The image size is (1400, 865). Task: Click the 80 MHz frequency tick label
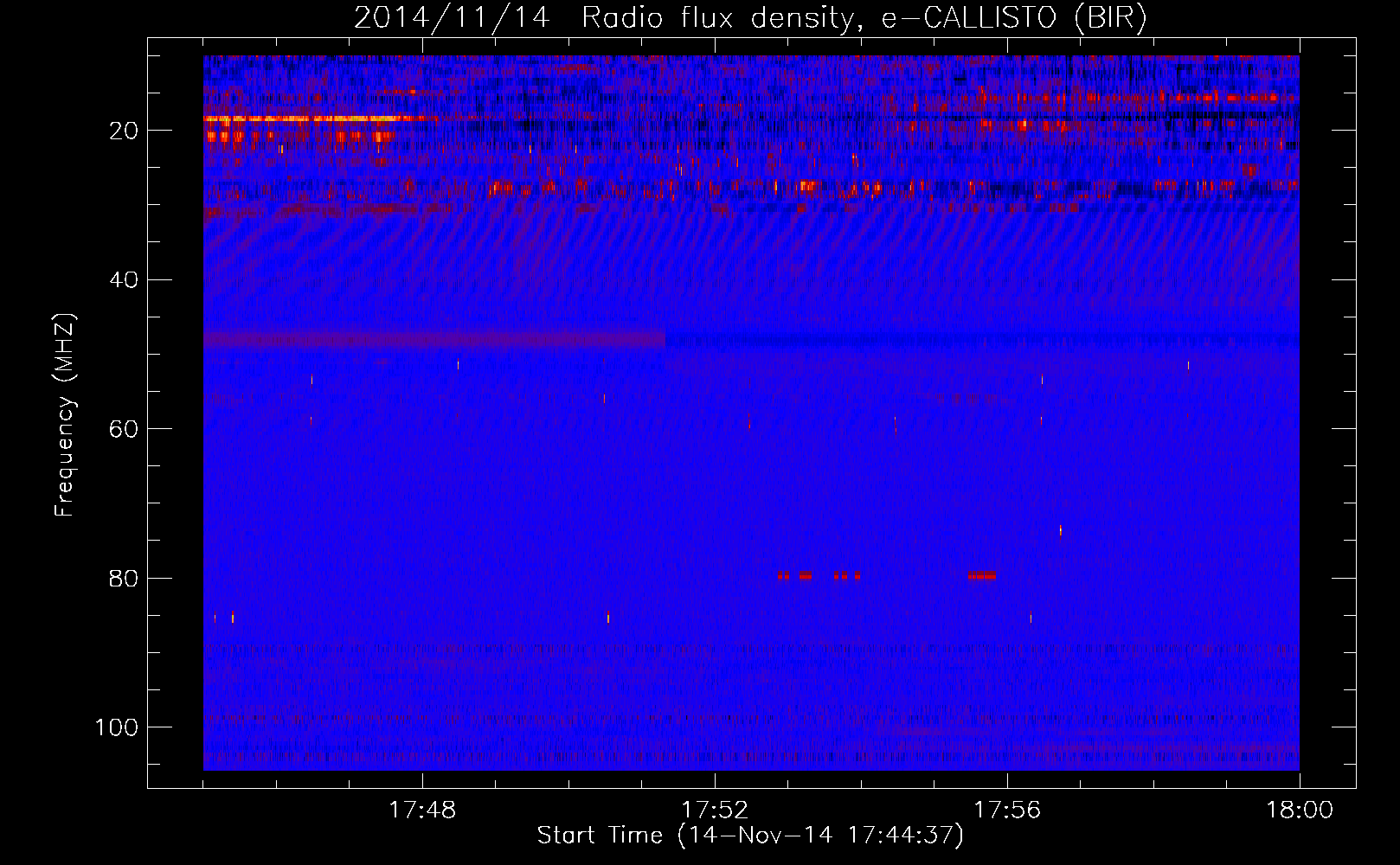124,579
